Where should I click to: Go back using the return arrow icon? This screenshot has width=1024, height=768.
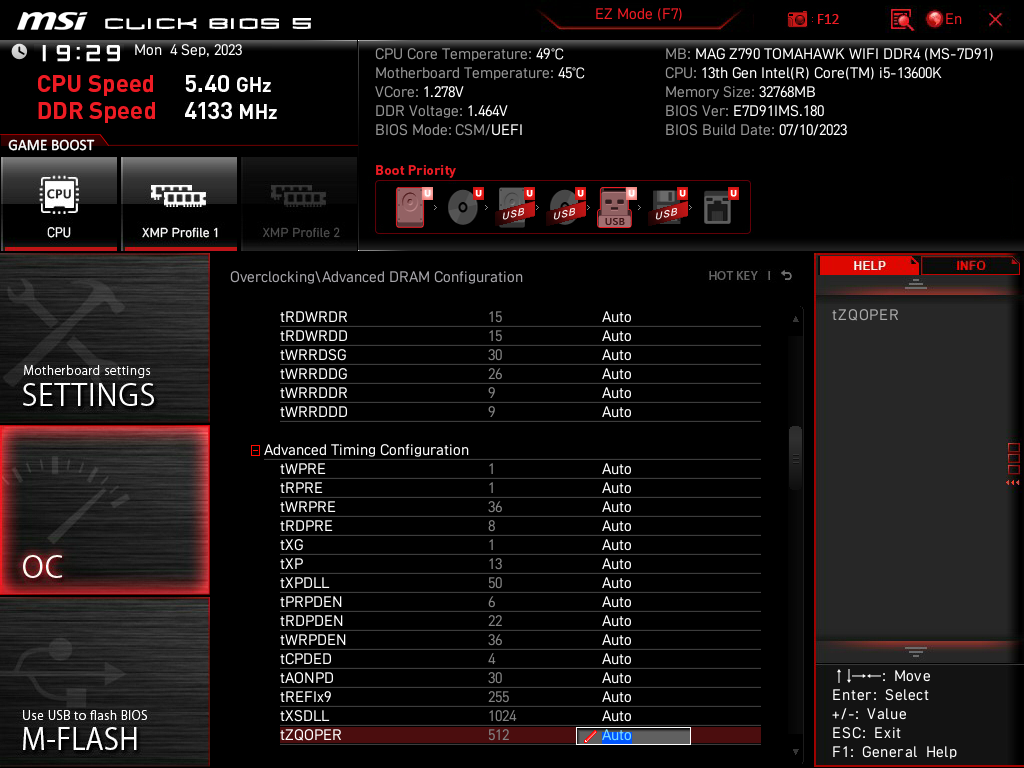click(787, 276)
